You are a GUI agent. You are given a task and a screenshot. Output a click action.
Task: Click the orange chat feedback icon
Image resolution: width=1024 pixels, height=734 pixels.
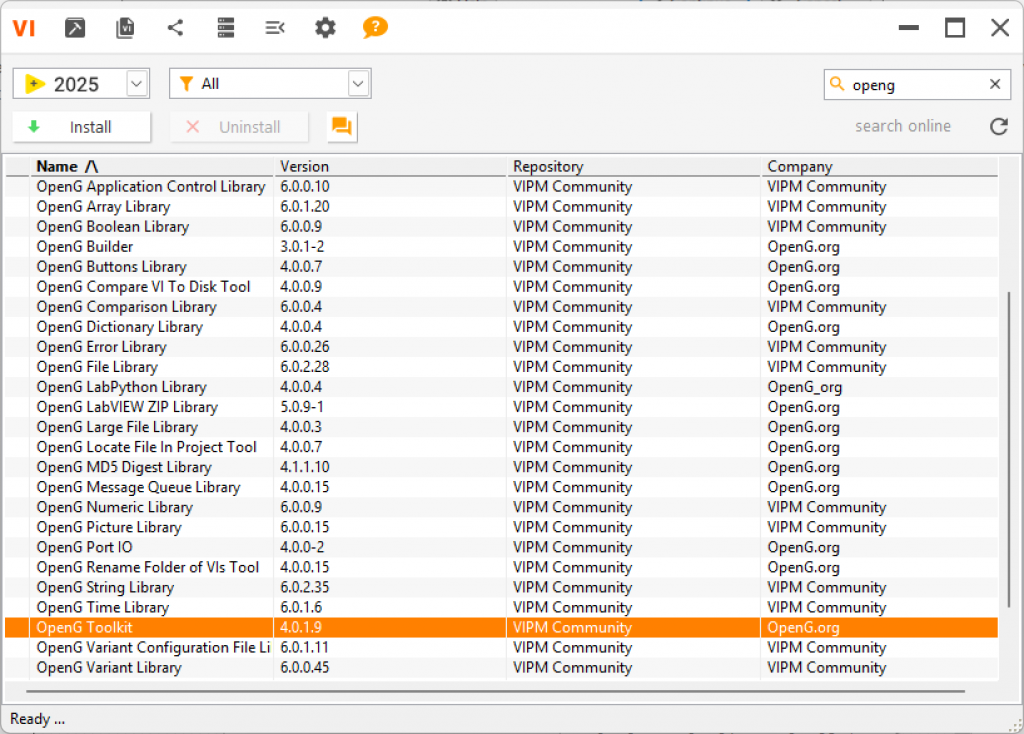(x=342, y=126)
